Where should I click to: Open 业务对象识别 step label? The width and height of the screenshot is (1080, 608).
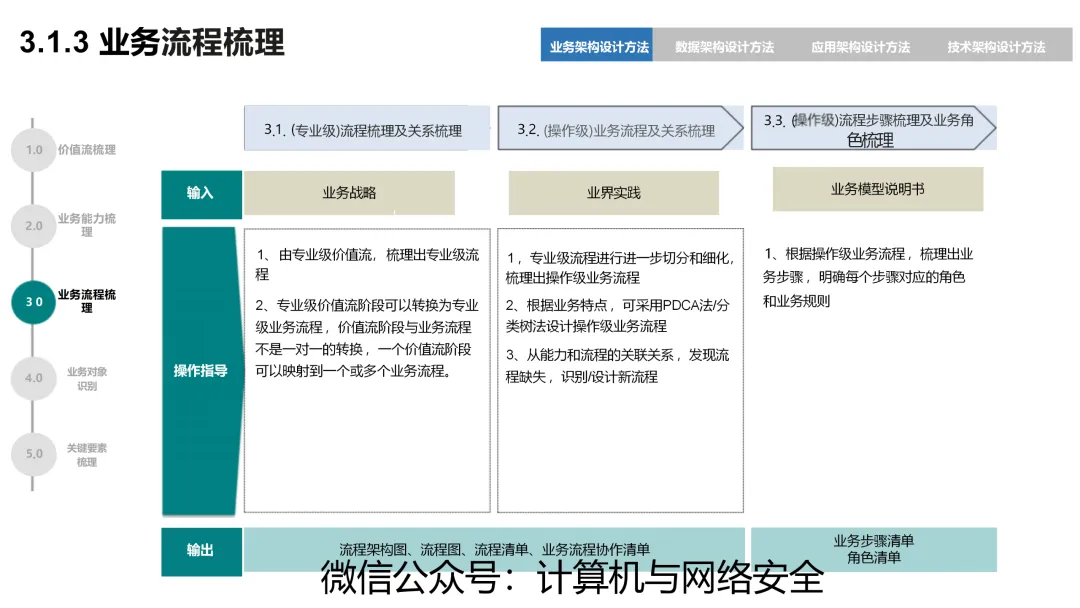point(87,378)
